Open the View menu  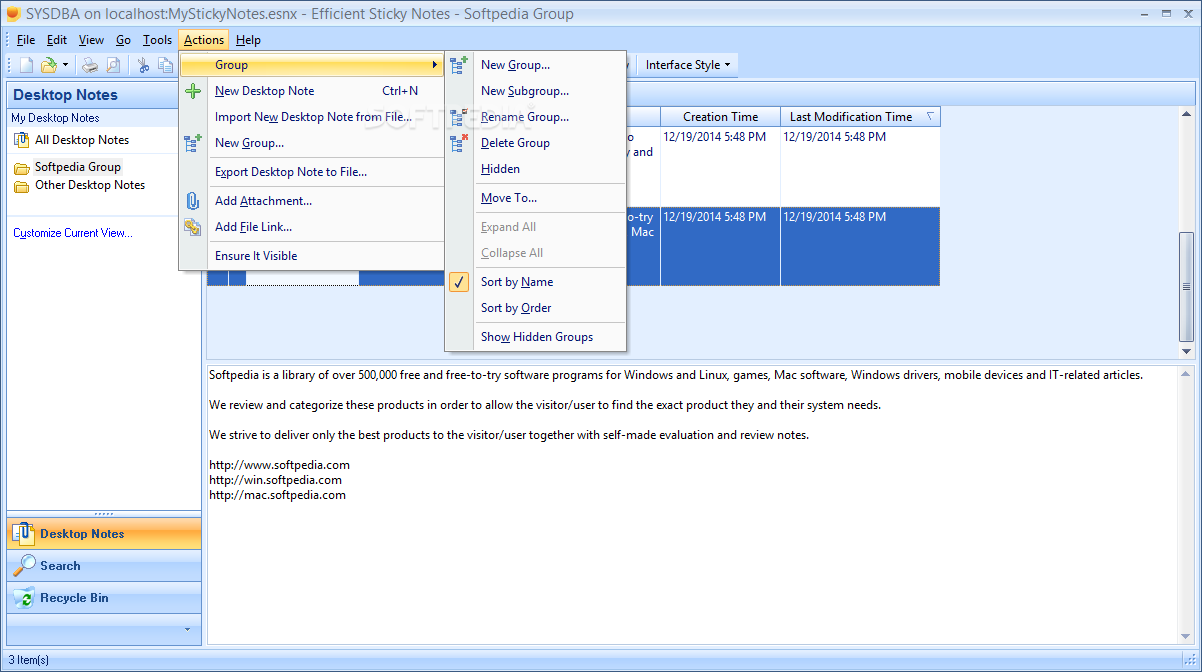click(91, 40)
